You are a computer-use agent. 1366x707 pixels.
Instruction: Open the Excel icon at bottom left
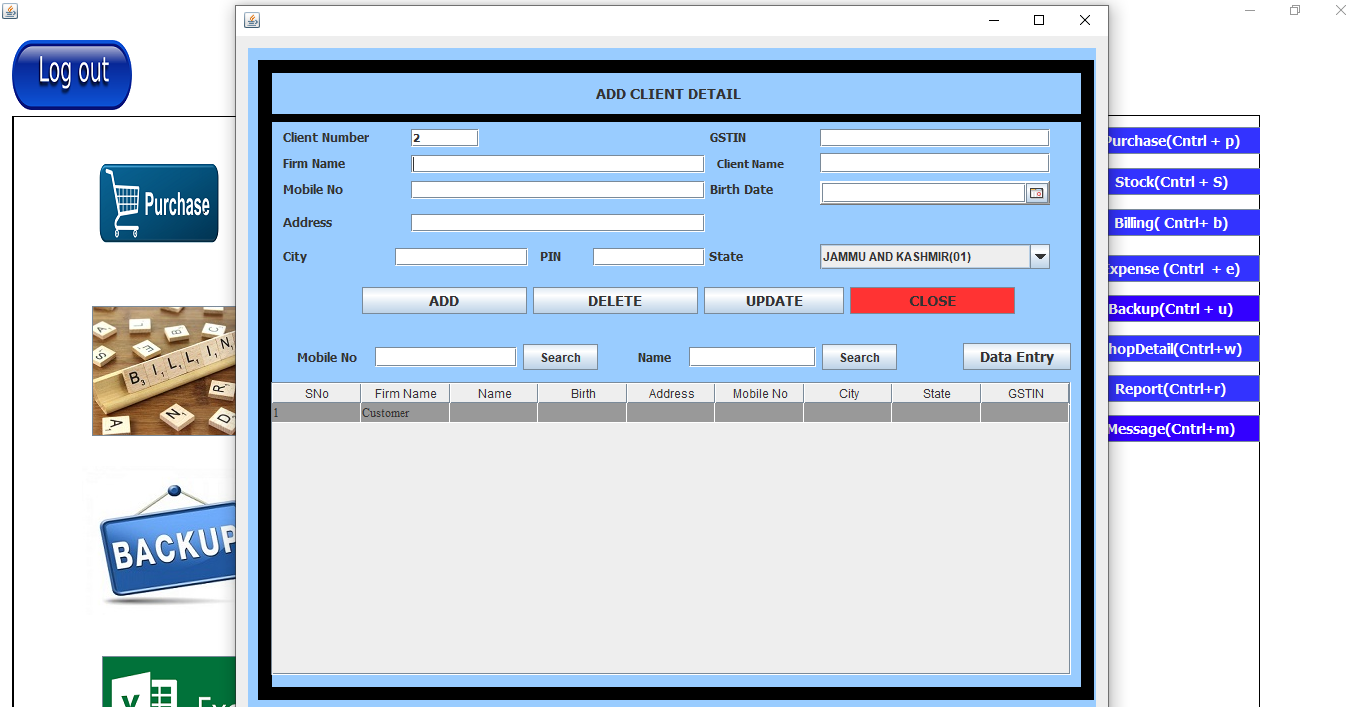point(168,685)
